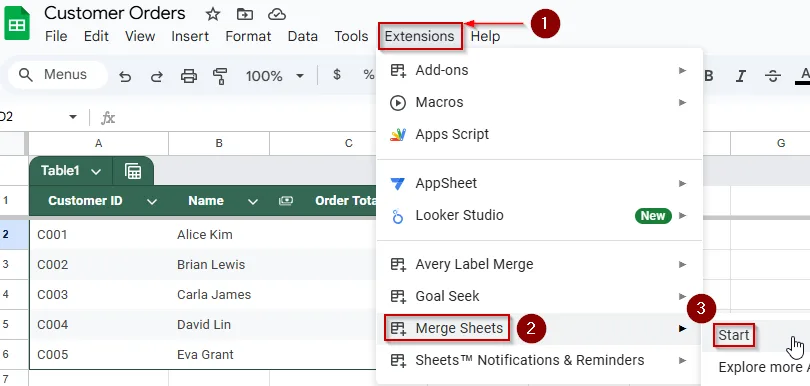Click the move to folder icon
The height and width of the screenshot is (386, 810).
tap(245, 14)
